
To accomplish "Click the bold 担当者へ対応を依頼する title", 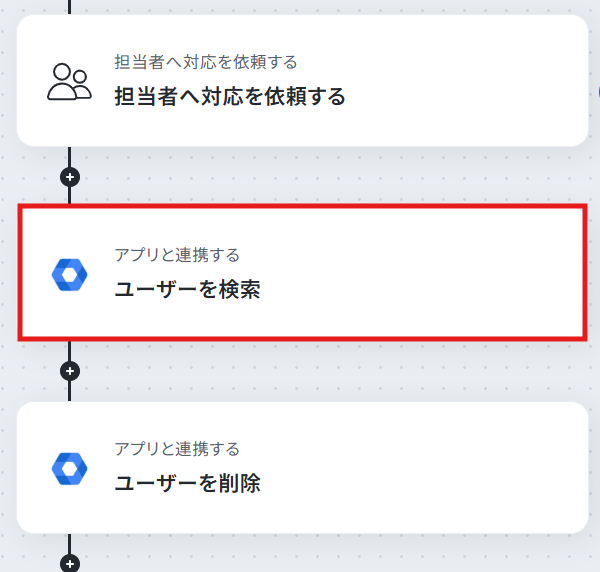I will point(229,97).
